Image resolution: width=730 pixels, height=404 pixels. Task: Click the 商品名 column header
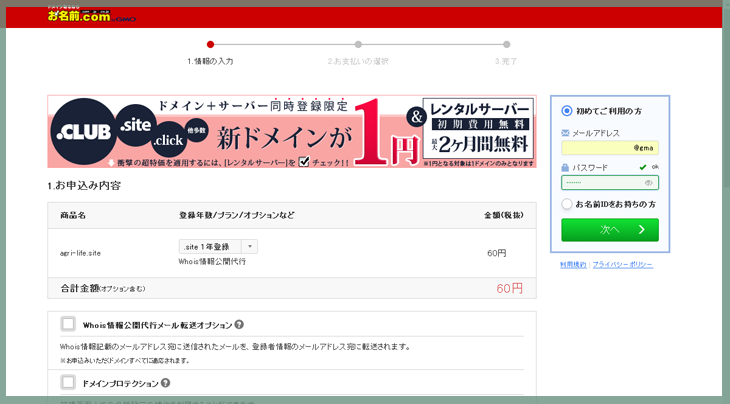[73, 215]
